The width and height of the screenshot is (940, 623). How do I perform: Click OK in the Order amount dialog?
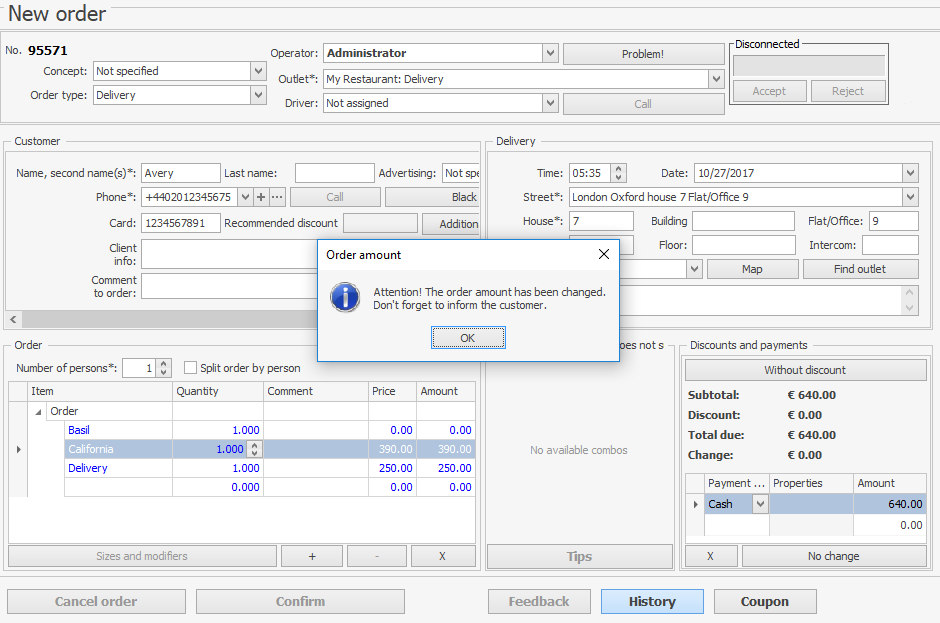(x=468, y=338)
